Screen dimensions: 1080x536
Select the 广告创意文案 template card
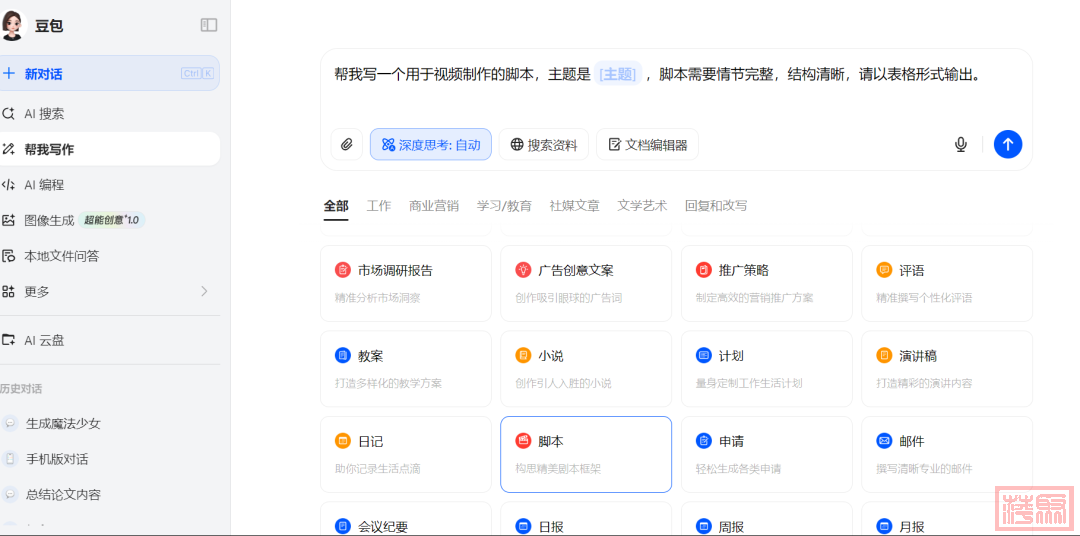pos(586,283)
